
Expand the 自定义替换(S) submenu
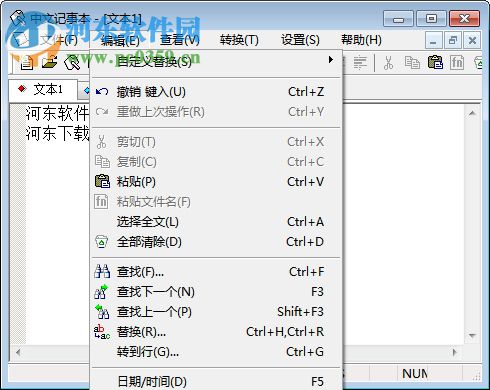coord(216,61)
